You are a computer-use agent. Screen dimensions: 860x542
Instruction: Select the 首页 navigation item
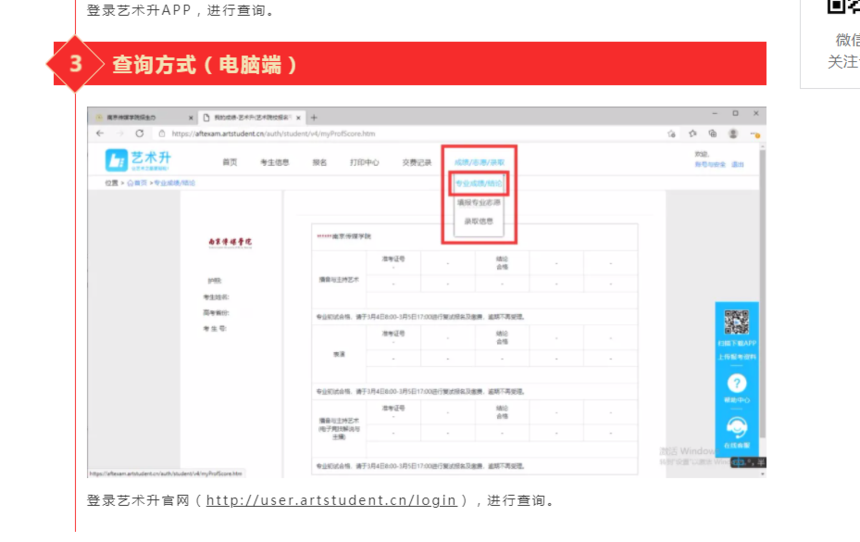pyautogui.click(x=230, y=162)
